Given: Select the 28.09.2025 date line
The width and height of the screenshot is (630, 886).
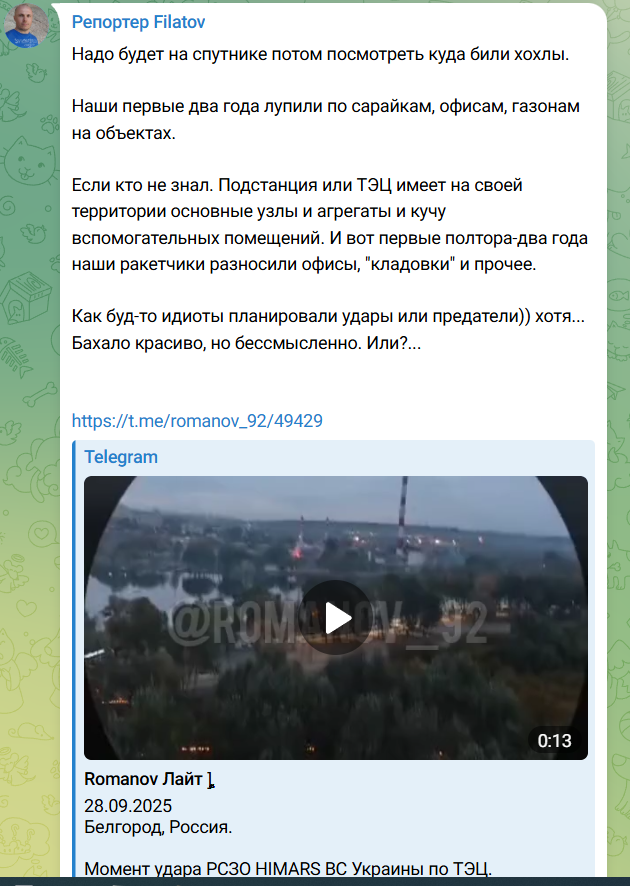Looking at the screenshot, I should point(128,806).
